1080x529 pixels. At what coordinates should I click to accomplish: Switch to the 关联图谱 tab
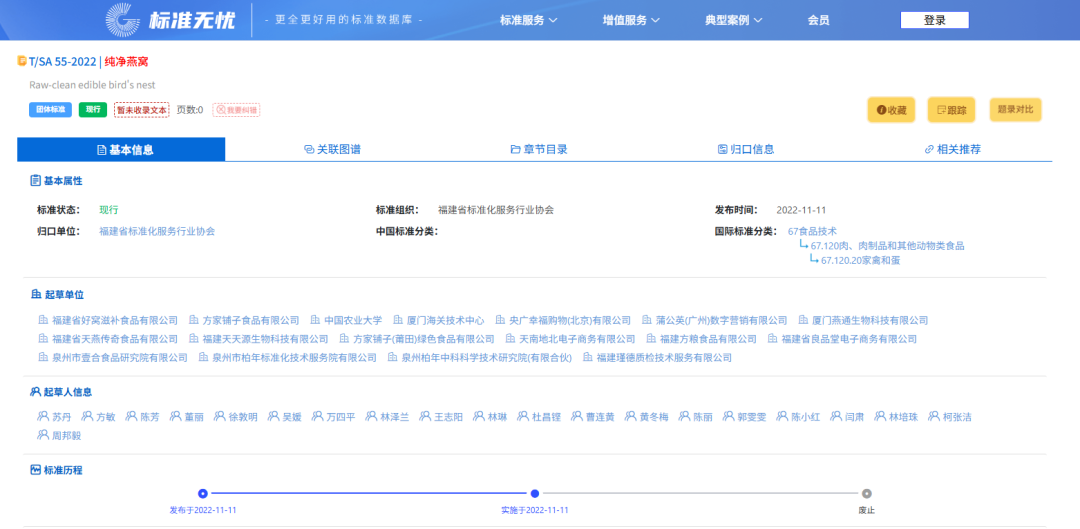(x=333, y=149)
